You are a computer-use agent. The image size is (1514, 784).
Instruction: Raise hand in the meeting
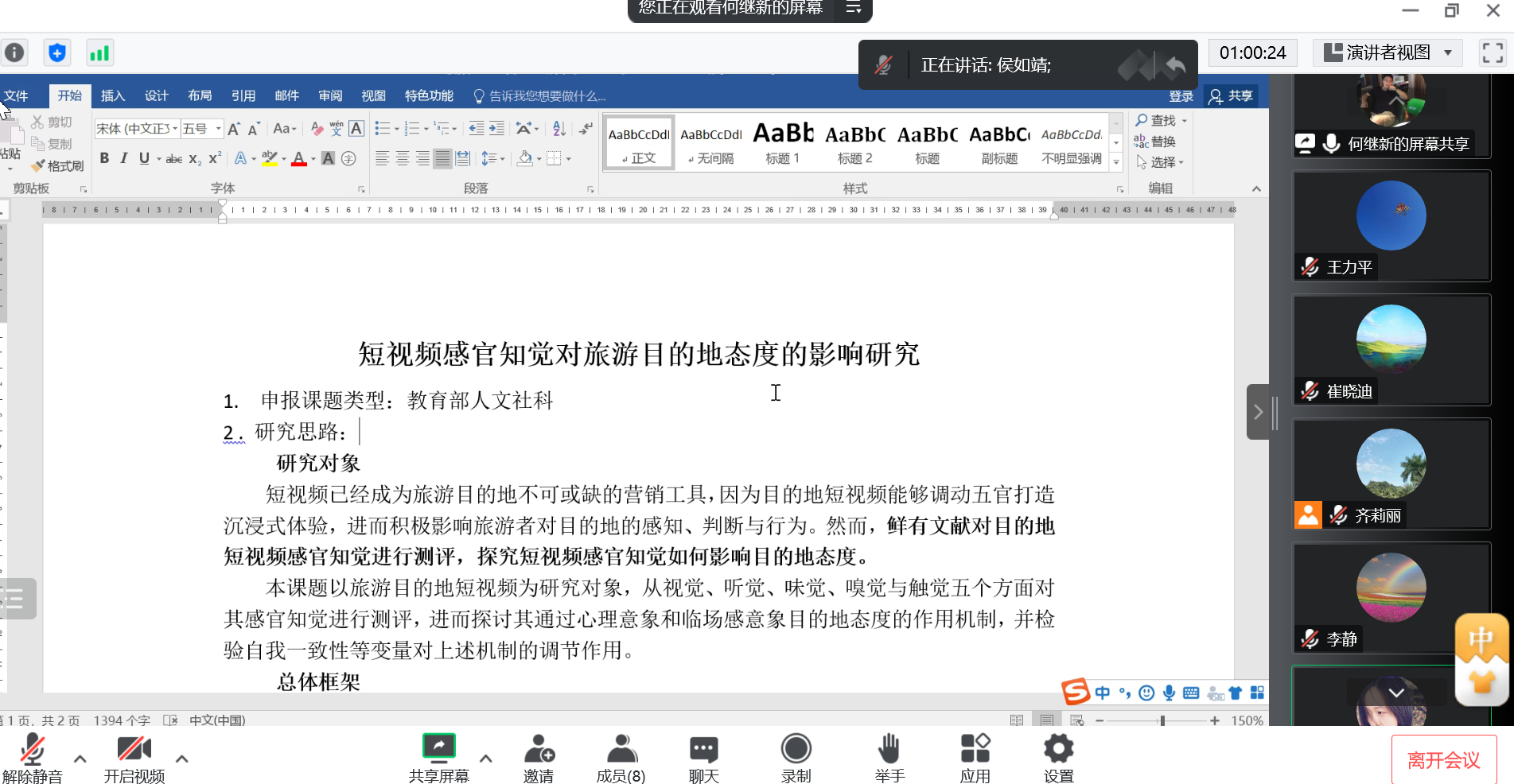889,750
